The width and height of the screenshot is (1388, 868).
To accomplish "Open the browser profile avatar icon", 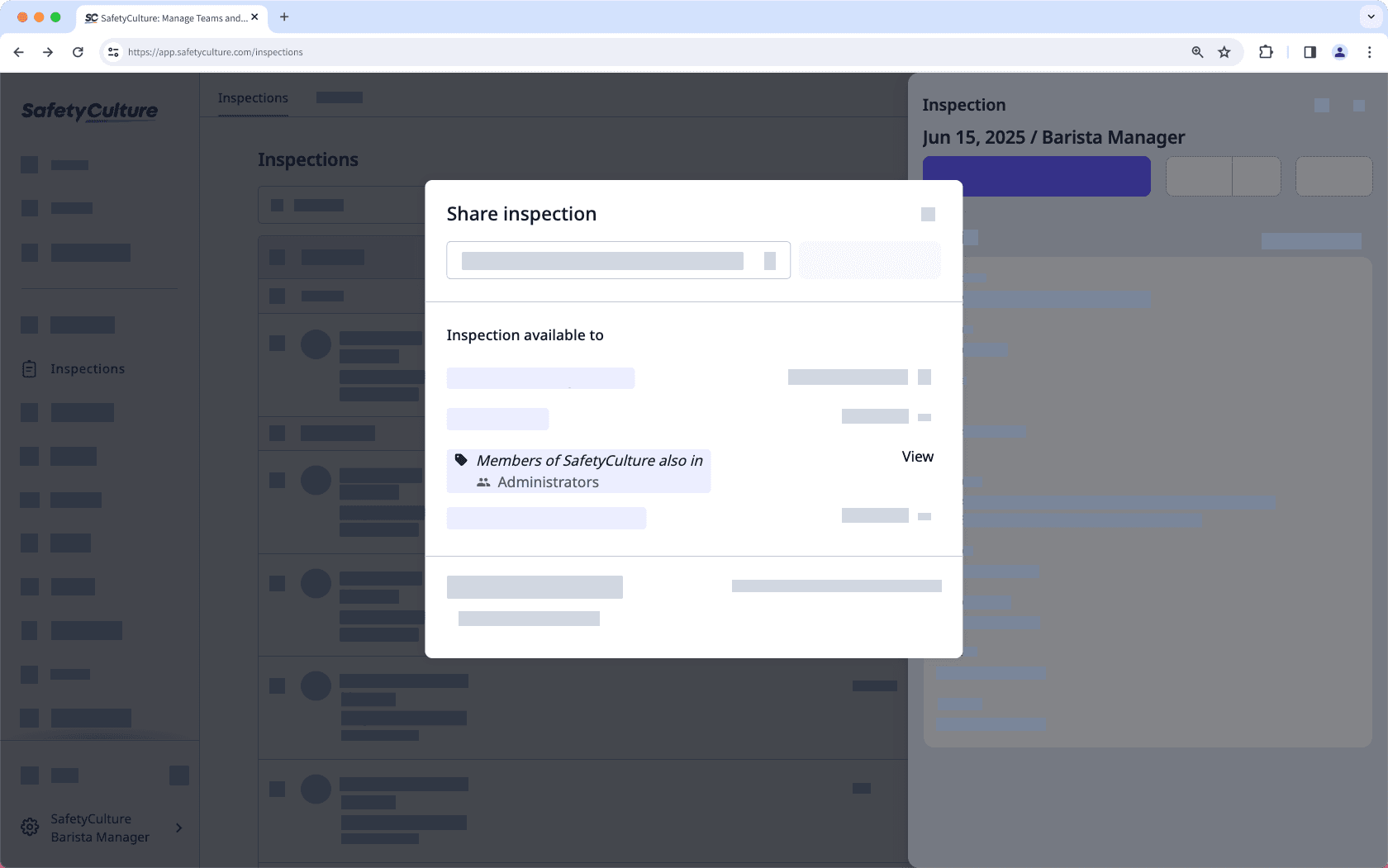I will pos(1339,51).
